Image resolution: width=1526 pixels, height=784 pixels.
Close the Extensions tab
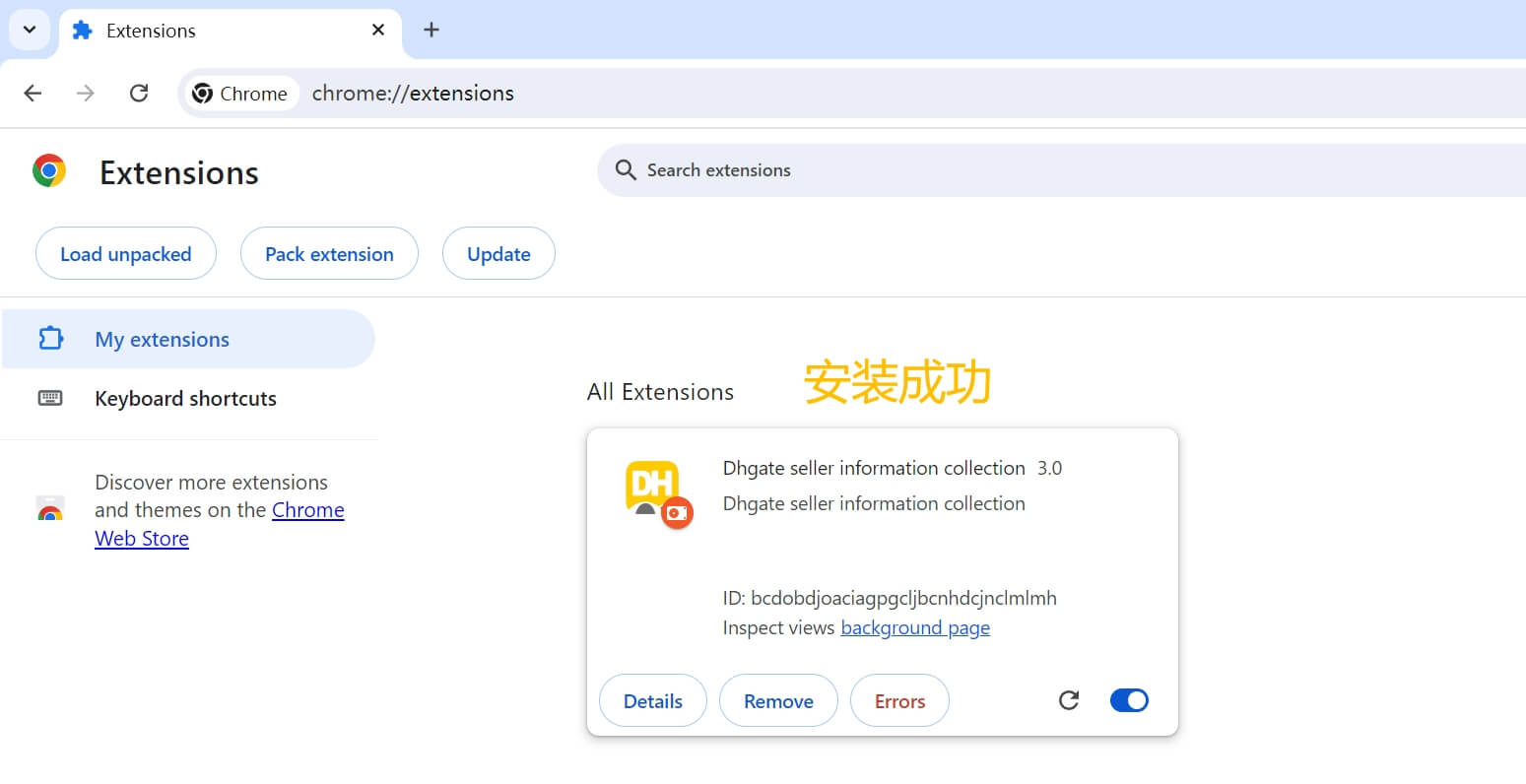(377, 31)
